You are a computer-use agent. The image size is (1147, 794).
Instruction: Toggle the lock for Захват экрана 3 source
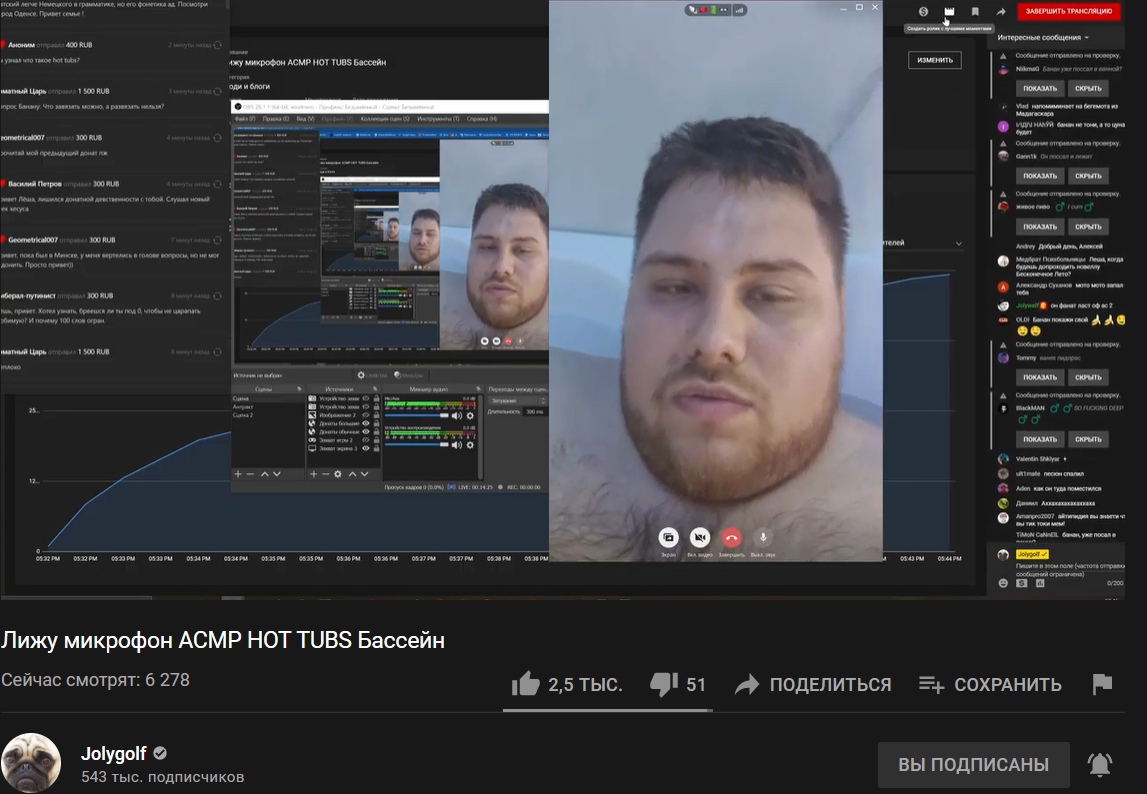point(376,449)
